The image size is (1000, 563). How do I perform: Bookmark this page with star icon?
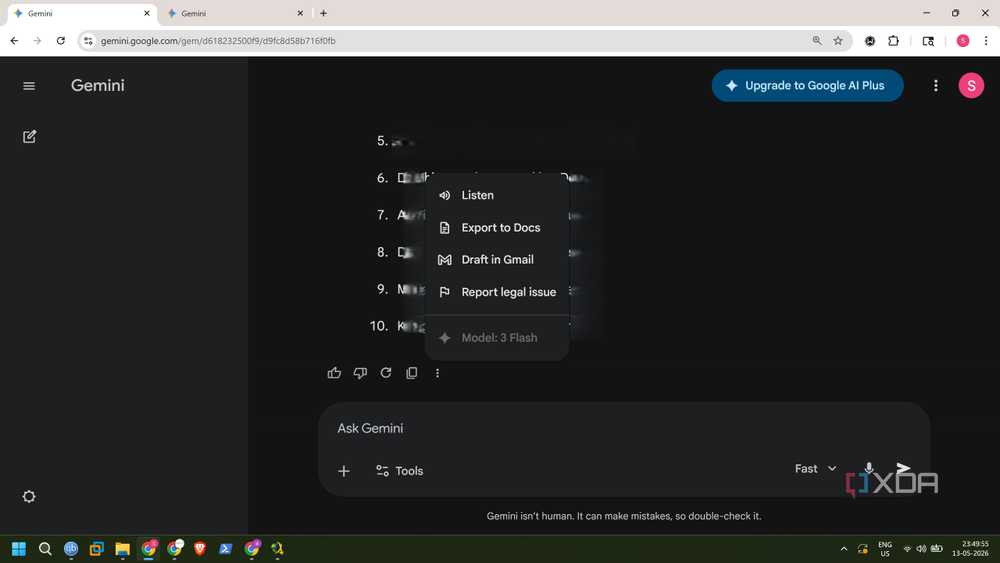(838, 41)
